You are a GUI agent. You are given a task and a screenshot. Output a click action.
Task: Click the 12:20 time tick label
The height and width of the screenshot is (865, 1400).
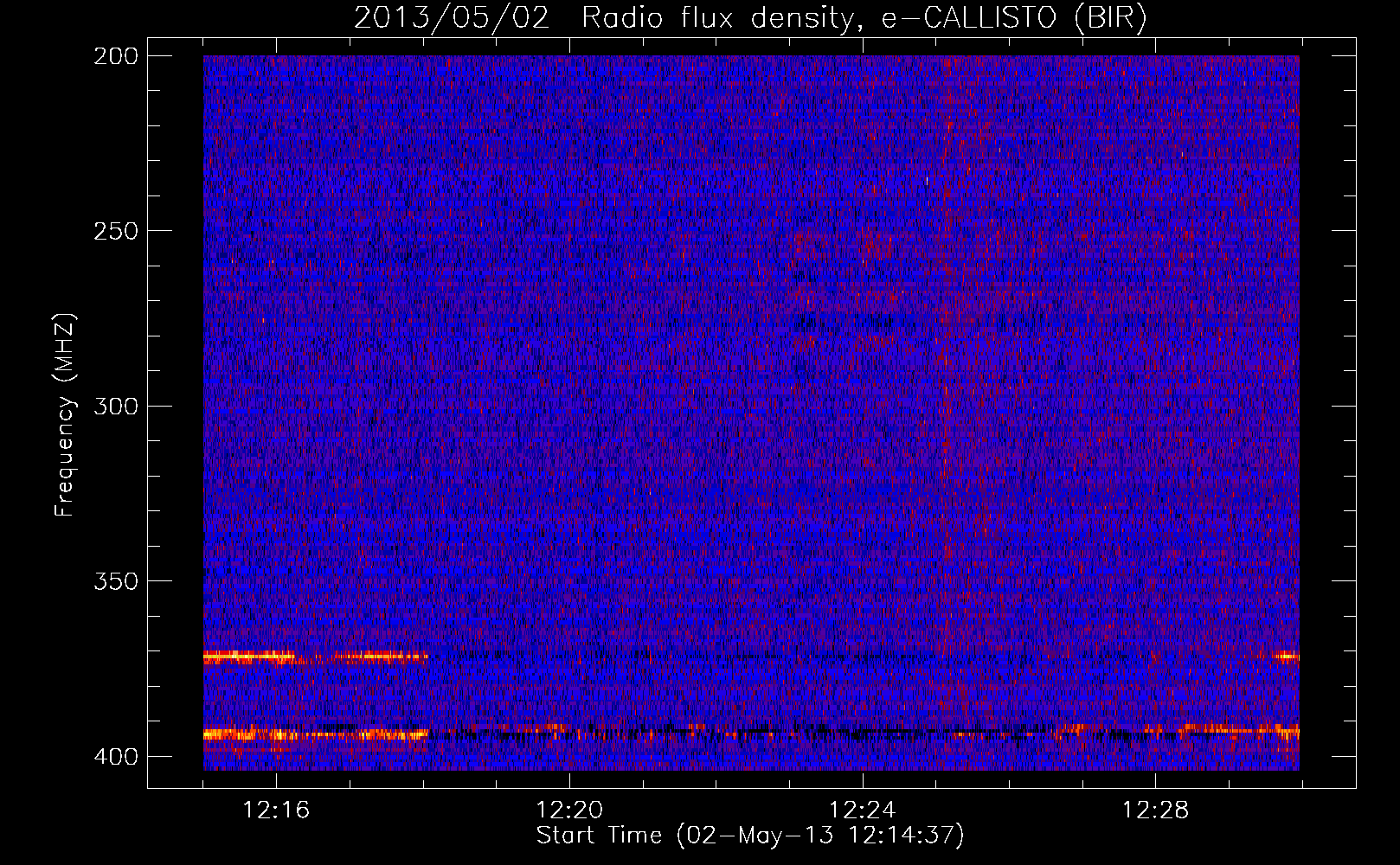[569, 811]
